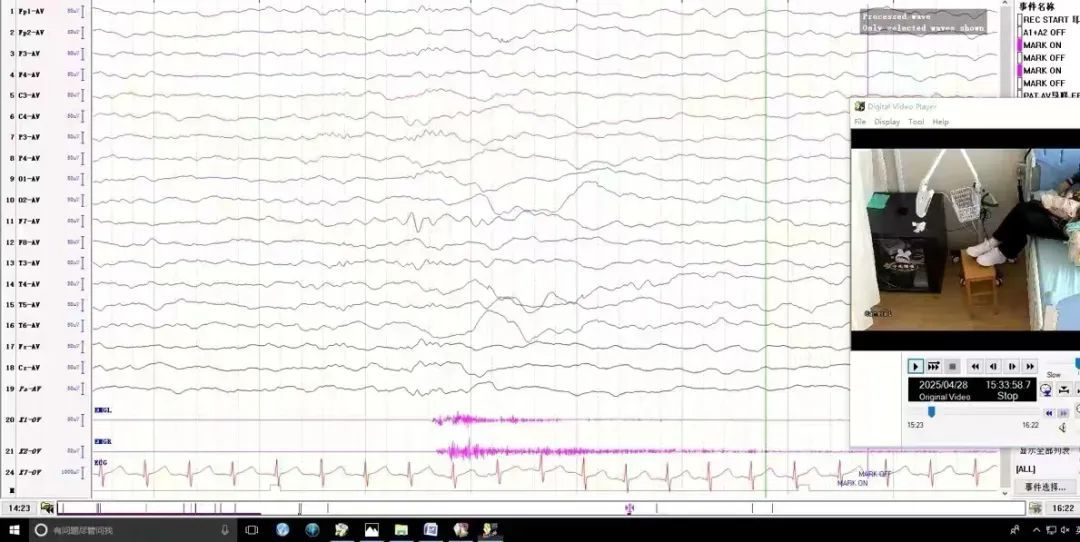Image resolution: width=1080 pixels, height=542 pixels.
Task: Click the icon beside the 14:23 time
Action: 46,508
